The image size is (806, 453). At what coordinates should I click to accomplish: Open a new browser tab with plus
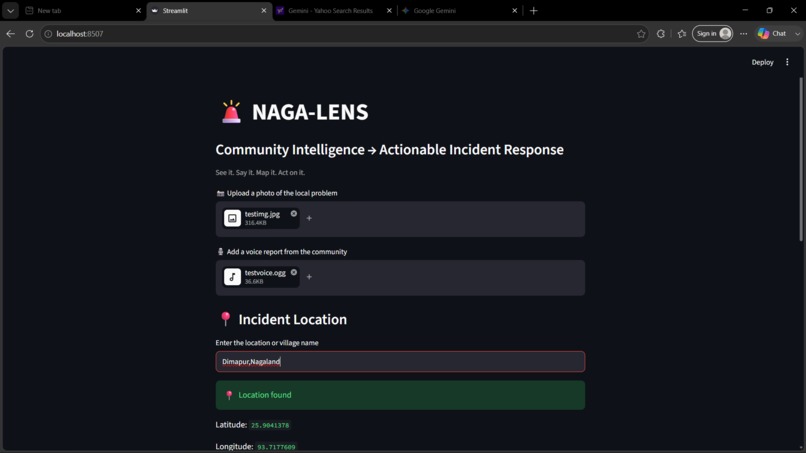534,10
